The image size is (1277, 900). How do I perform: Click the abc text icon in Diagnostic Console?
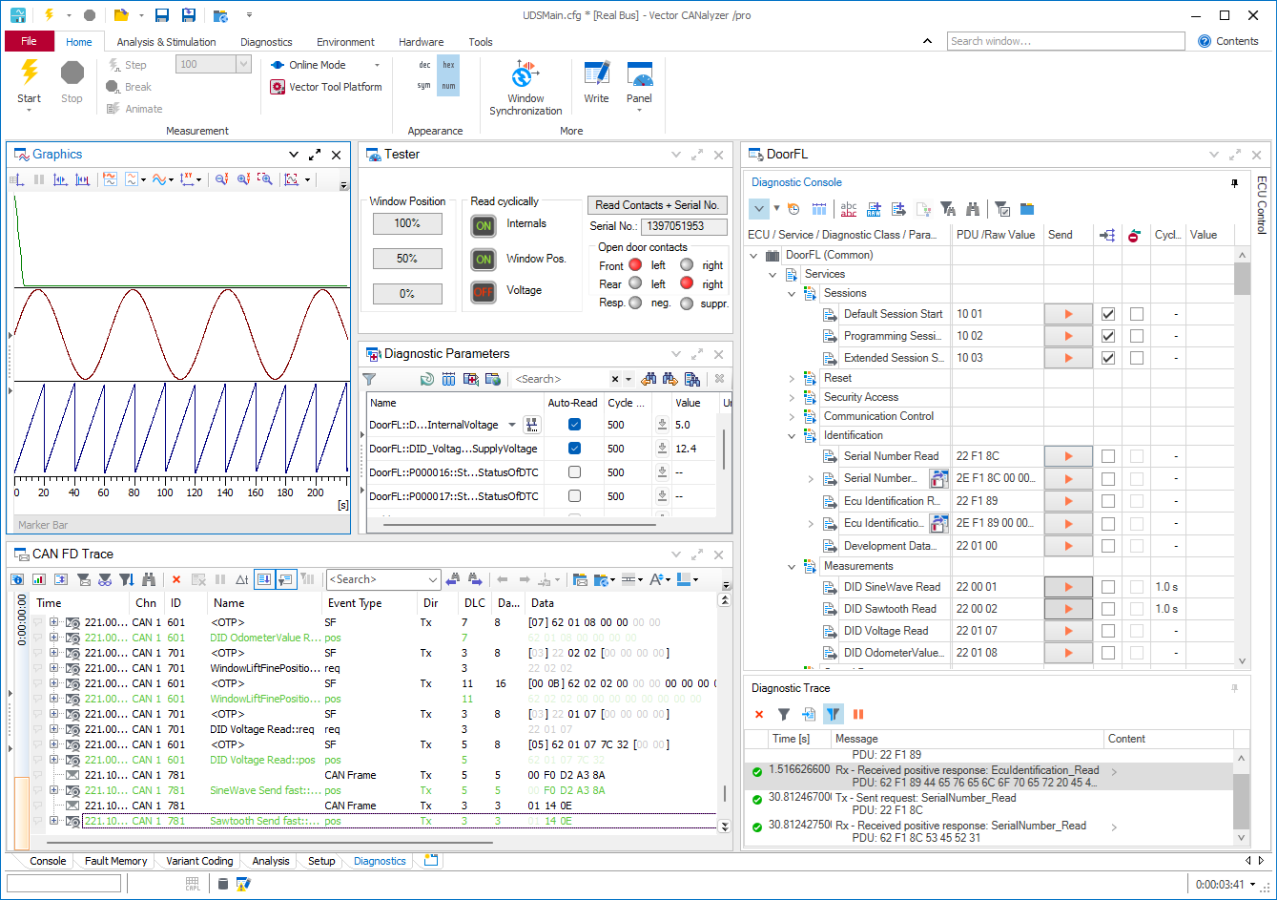(x=848, y=209)
